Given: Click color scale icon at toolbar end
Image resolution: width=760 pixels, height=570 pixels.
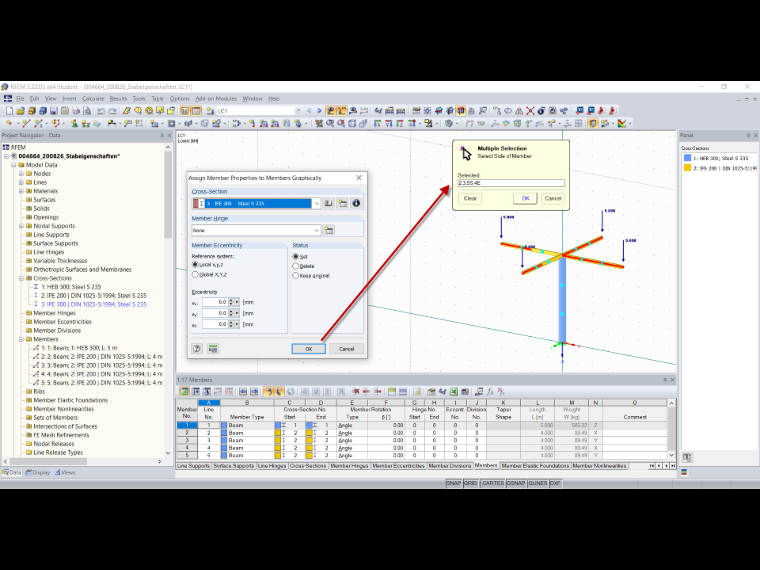Looking at the screenshot, I should (x=622, y=124).
